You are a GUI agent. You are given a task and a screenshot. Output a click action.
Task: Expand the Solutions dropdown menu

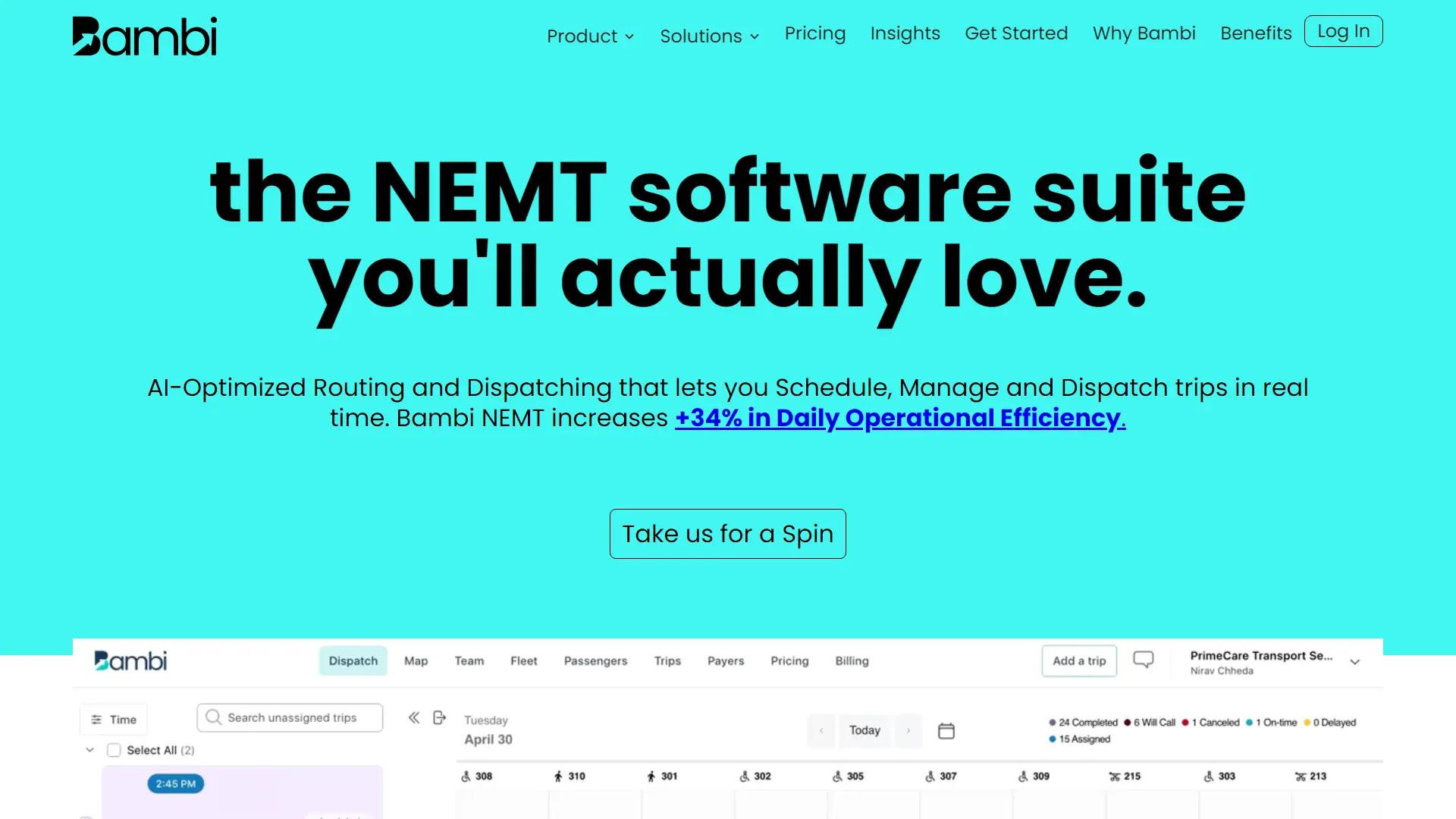709,36
